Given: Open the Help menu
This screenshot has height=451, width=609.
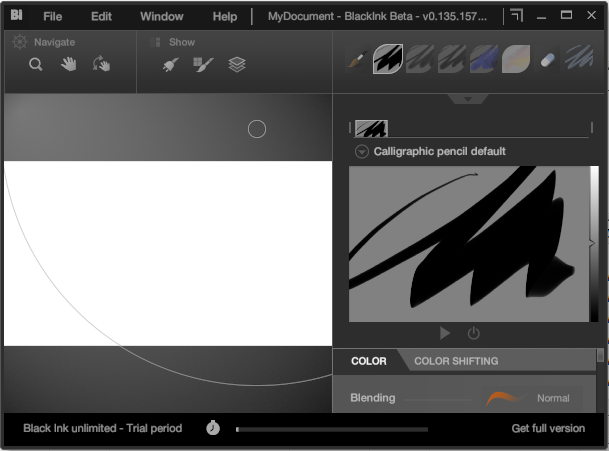Looking at the screenshot, I should [x=225, y=16].
